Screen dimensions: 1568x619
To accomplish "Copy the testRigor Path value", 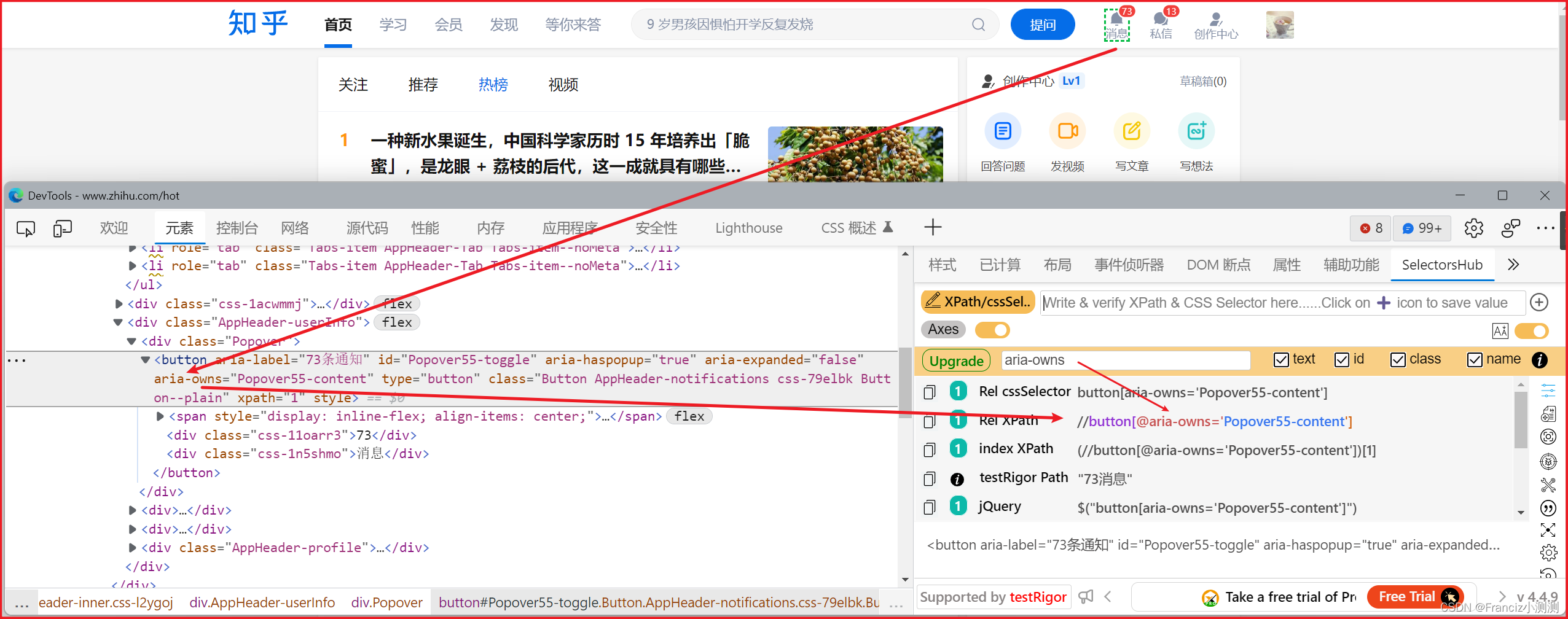I will click(930, 478).
